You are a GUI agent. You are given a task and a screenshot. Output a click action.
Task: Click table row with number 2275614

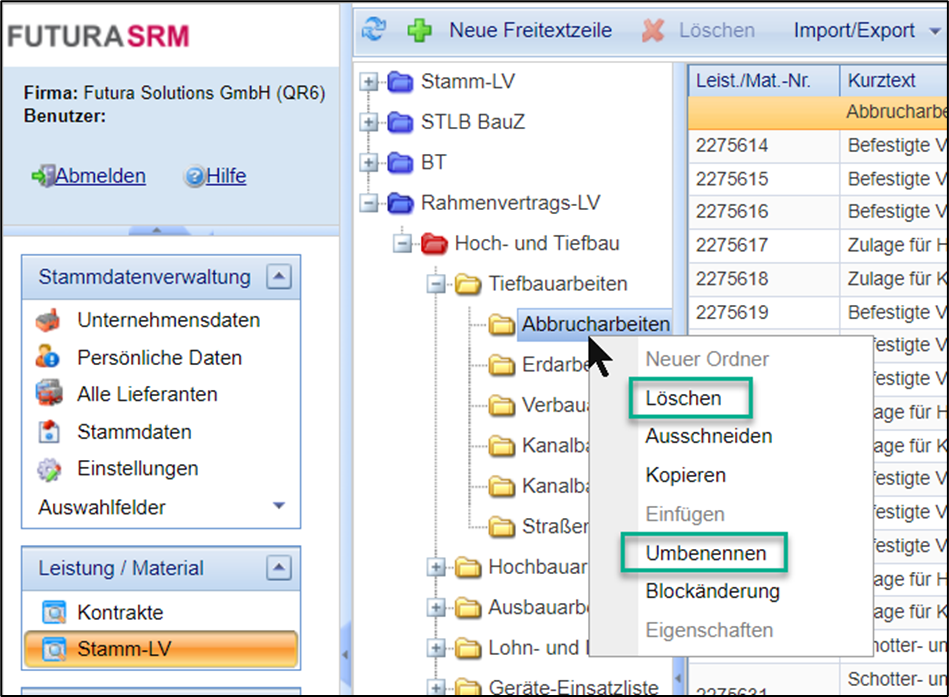pyautogui.click(x=732, y=145)
